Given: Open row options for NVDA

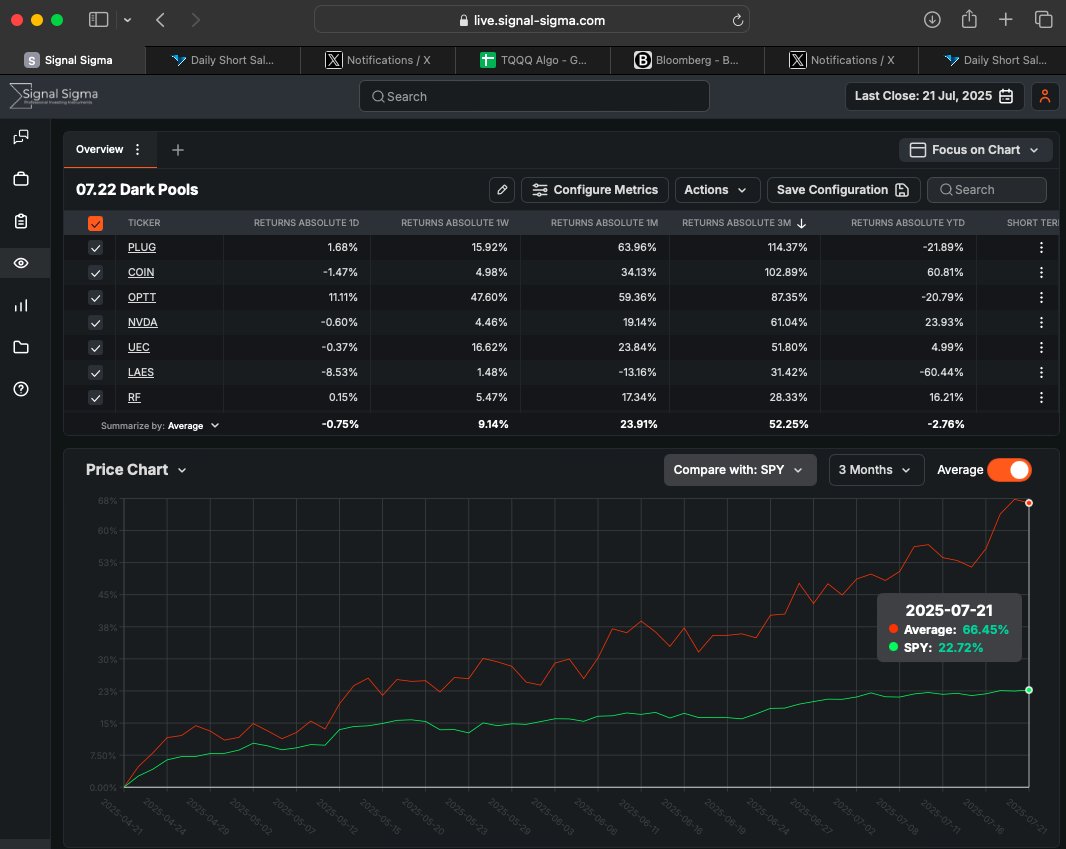Looking at the screenshot, I should pos(1041,322).
